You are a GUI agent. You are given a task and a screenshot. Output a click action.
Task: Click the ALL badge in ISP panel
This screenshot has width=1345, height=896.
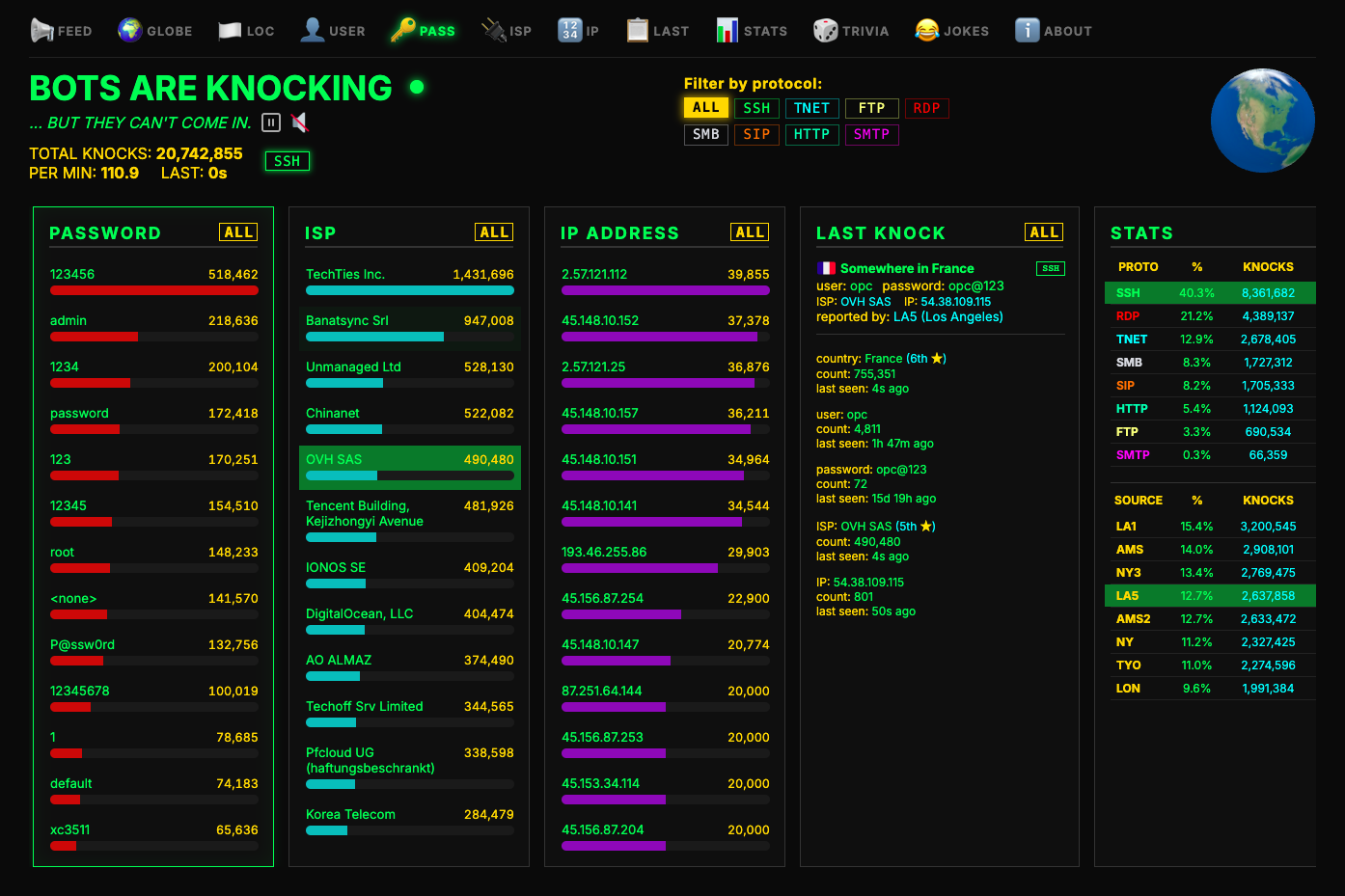click(494, 232)
